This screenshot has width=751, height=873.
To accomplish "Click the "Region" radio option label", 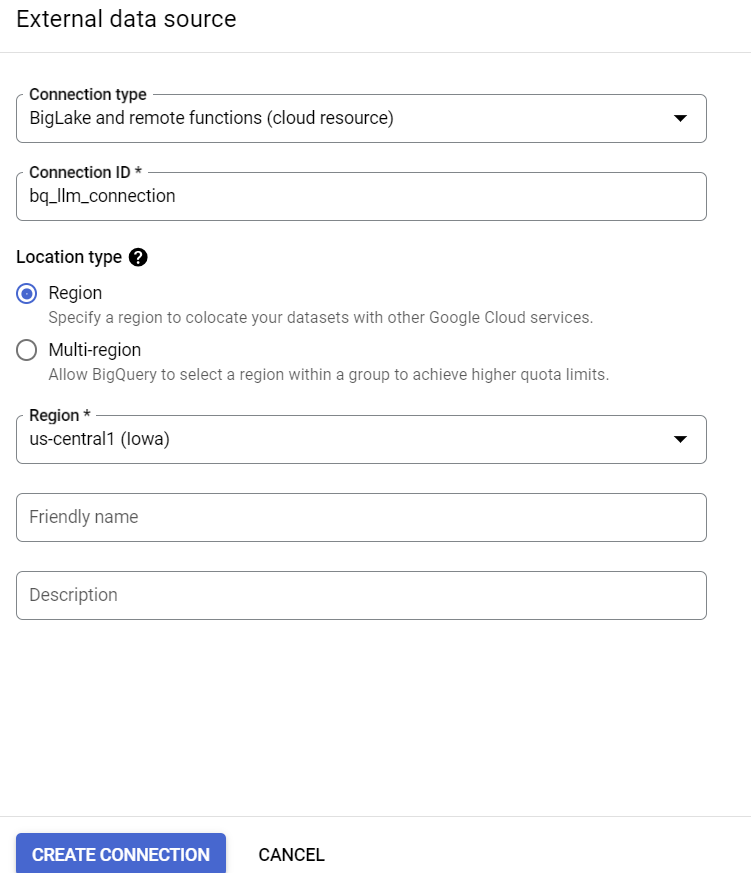I will (x=75, y=293).
